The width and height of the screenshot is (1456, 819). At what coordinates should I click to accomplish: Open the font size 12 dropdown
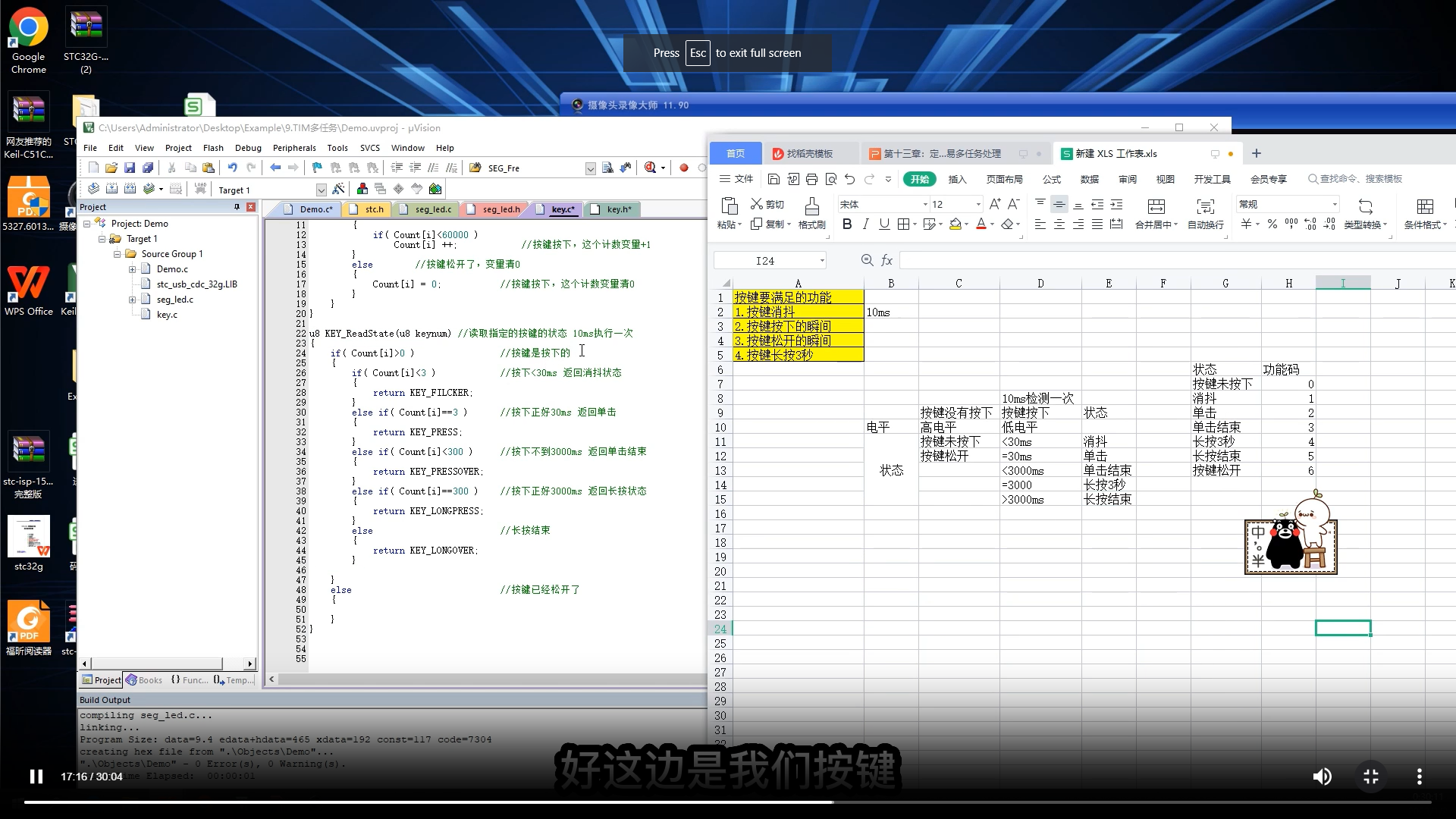click(978, 205)
